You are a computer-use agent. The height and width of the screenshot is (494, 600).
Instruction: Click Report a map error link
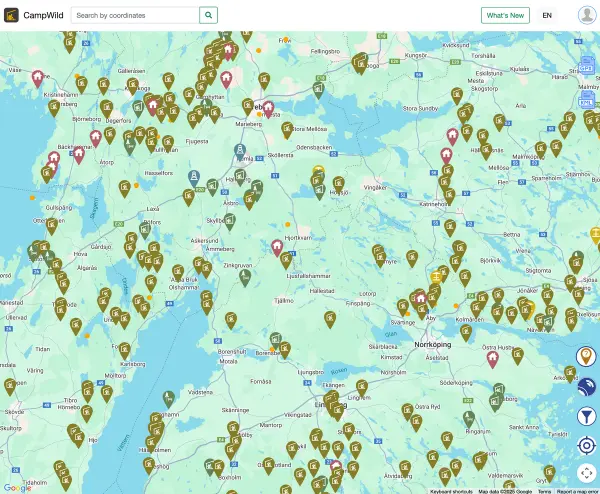click(577, 491)
